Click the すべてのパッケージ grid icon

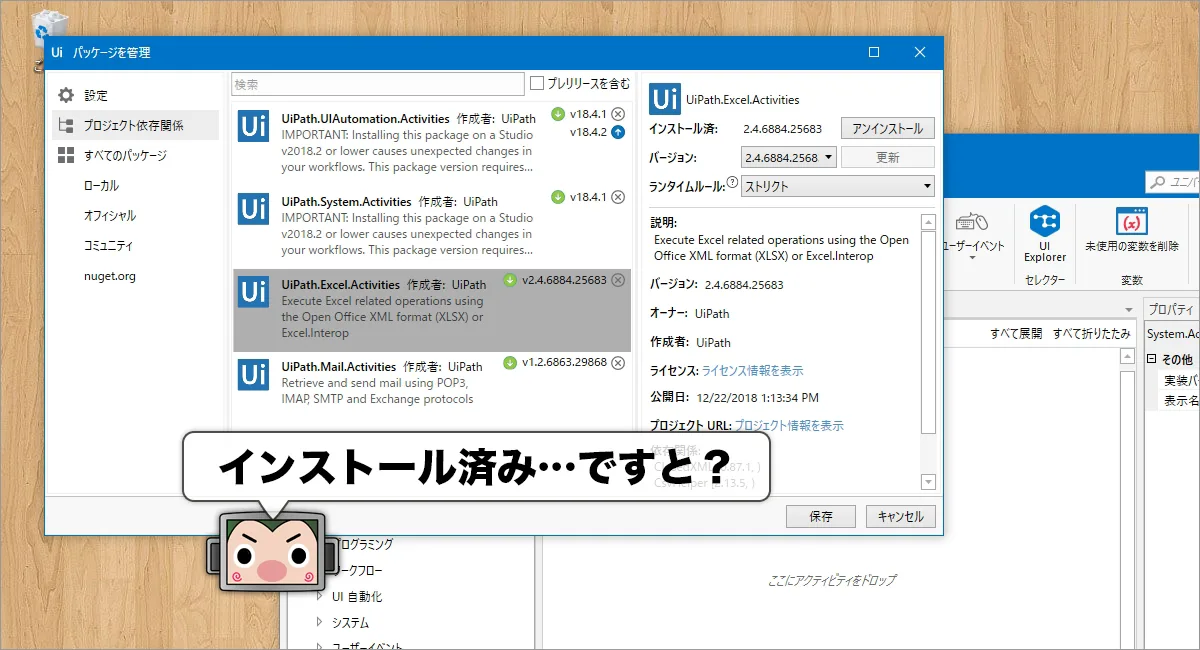tap(66, 155)
